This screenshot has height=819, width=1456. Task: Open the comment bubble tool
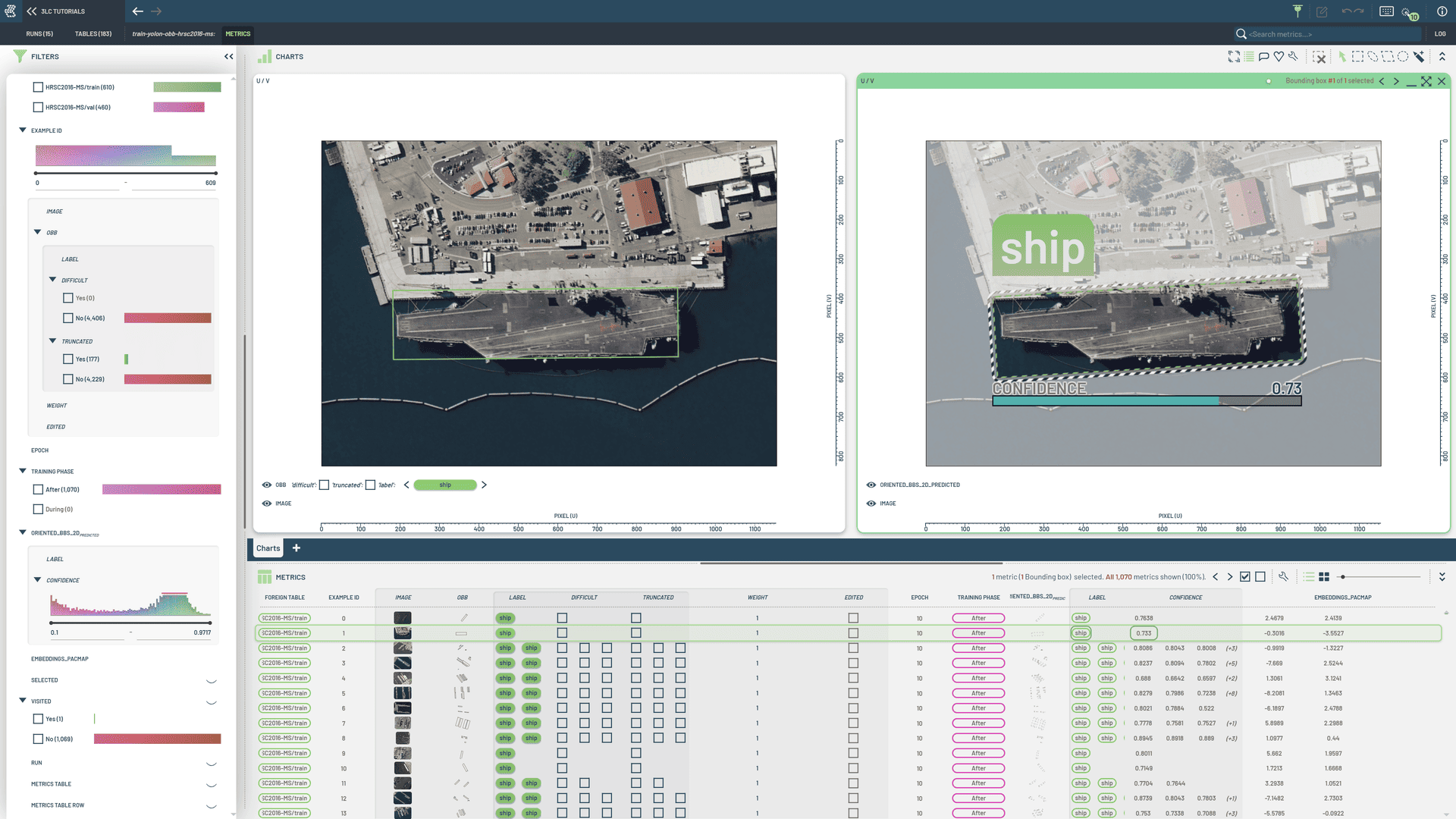tap(1263, 57)
